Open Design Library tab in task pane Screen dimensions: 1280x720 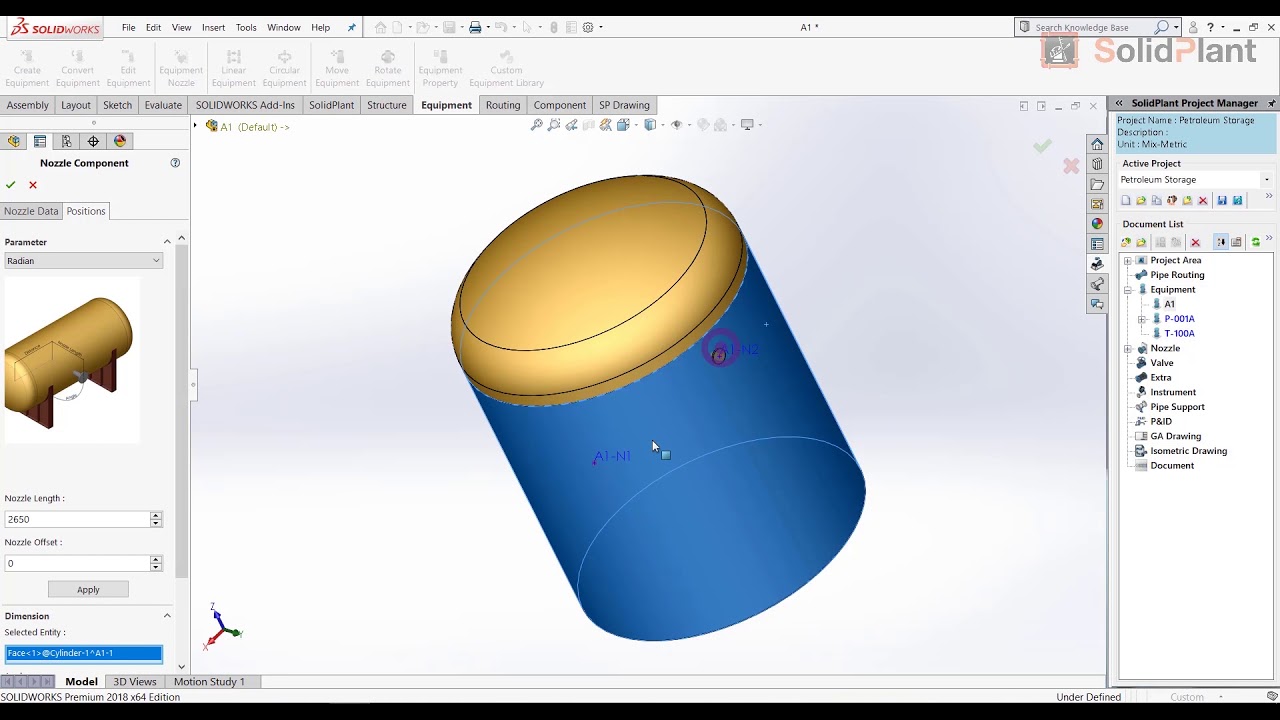click(x=1097, y=164)
